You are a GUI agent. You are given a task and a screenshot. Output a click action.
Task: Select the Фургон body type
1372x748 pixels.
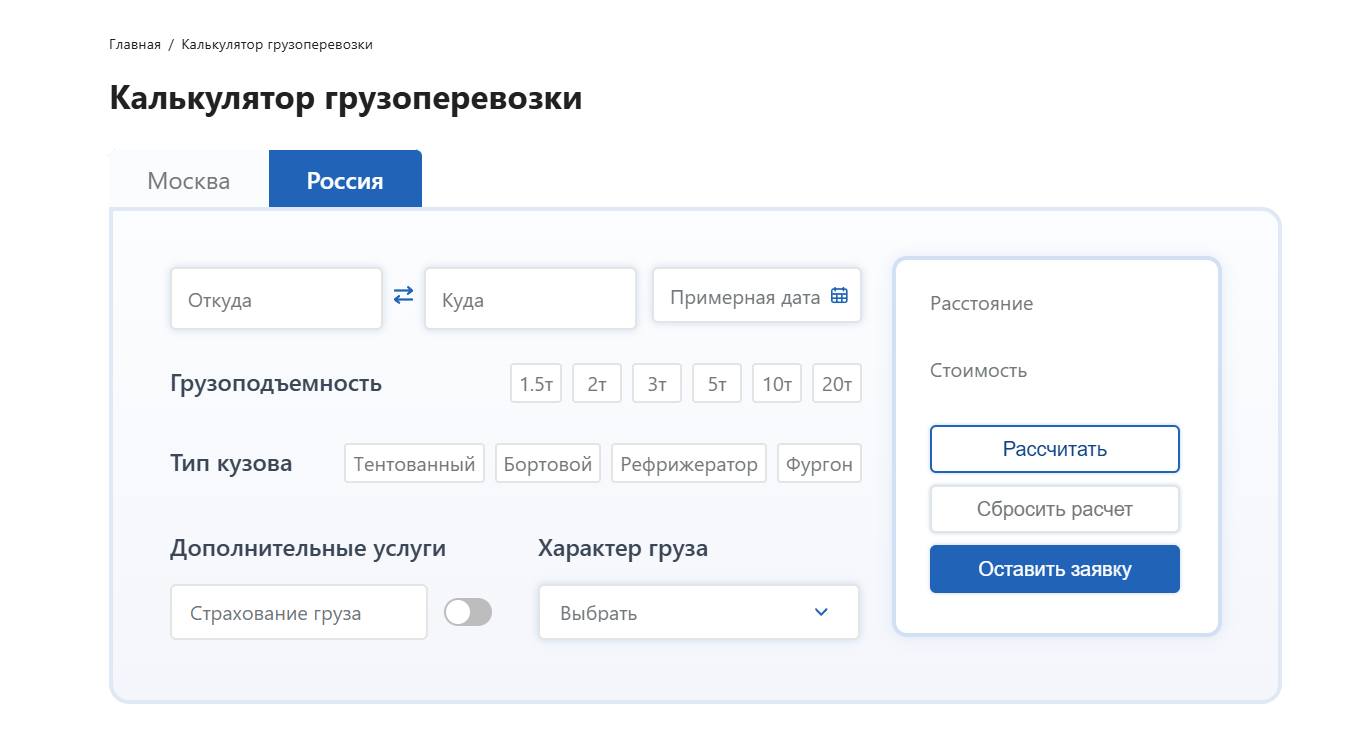tap(819, 464)
